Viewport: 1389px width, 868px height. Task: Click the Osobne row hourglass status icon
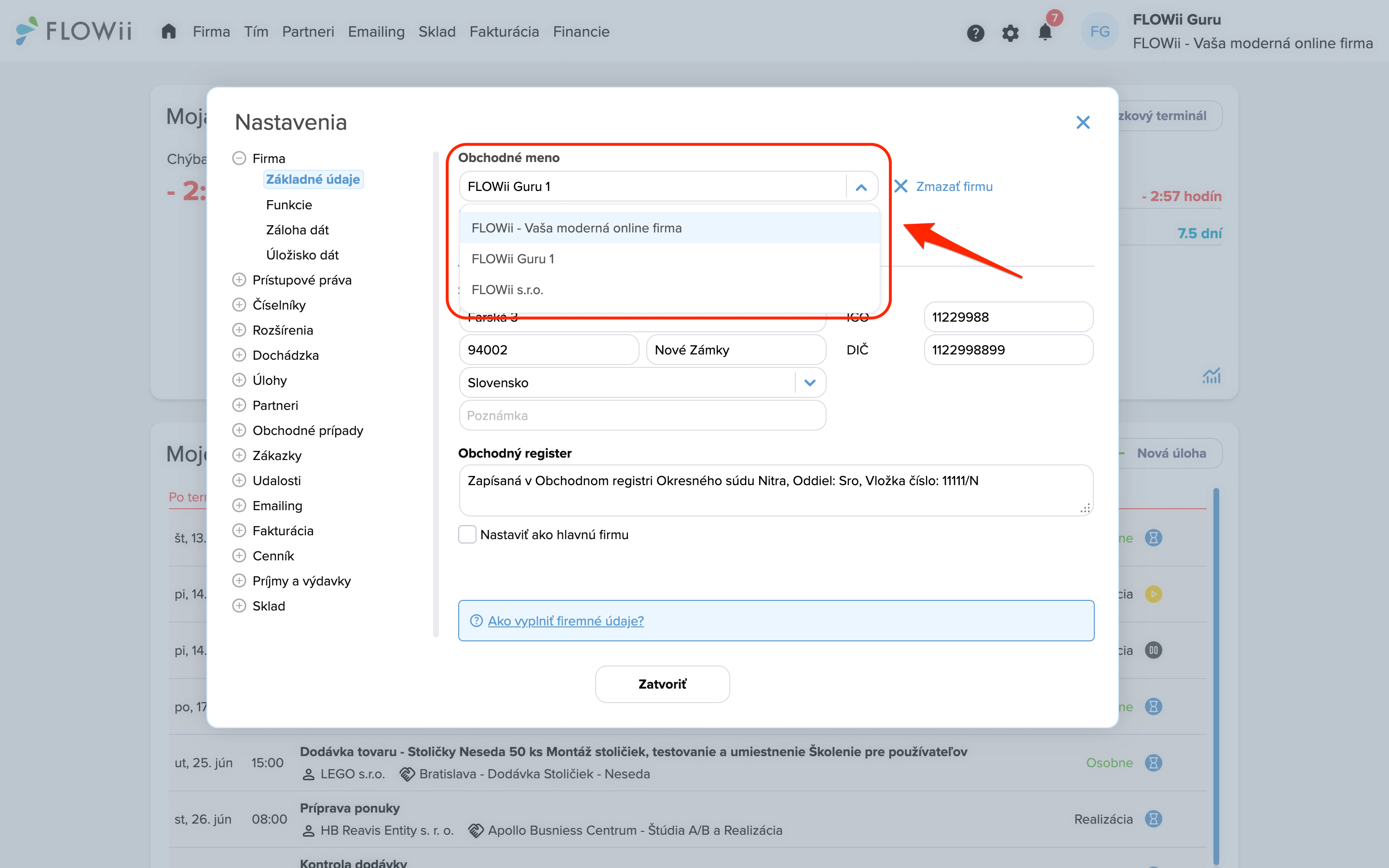(x=1153, y=763)
